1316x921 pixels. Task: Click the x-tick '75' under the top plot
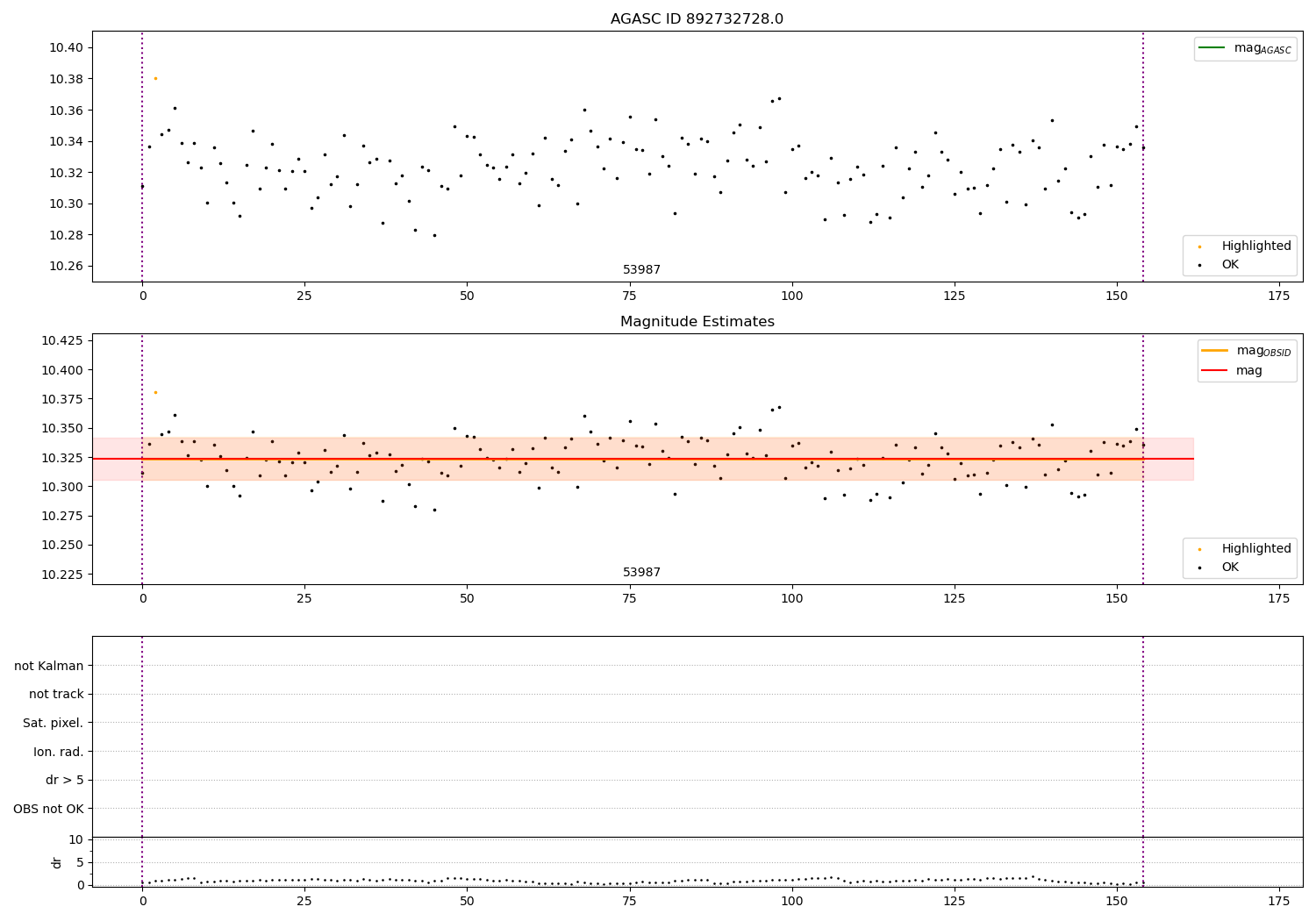(x=629, y=296)
